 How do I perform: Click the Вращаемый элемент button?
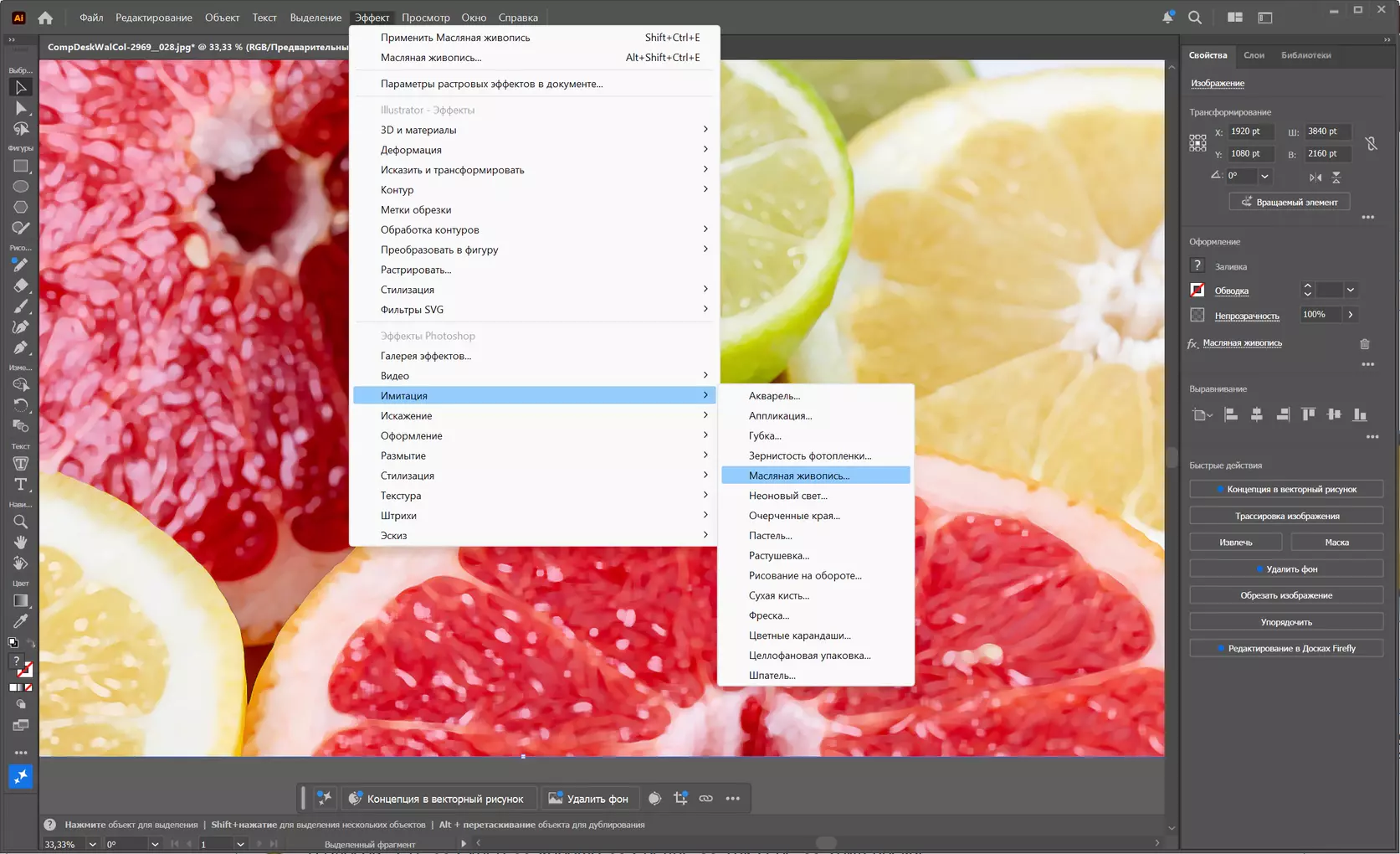(x=1289, y=202)
